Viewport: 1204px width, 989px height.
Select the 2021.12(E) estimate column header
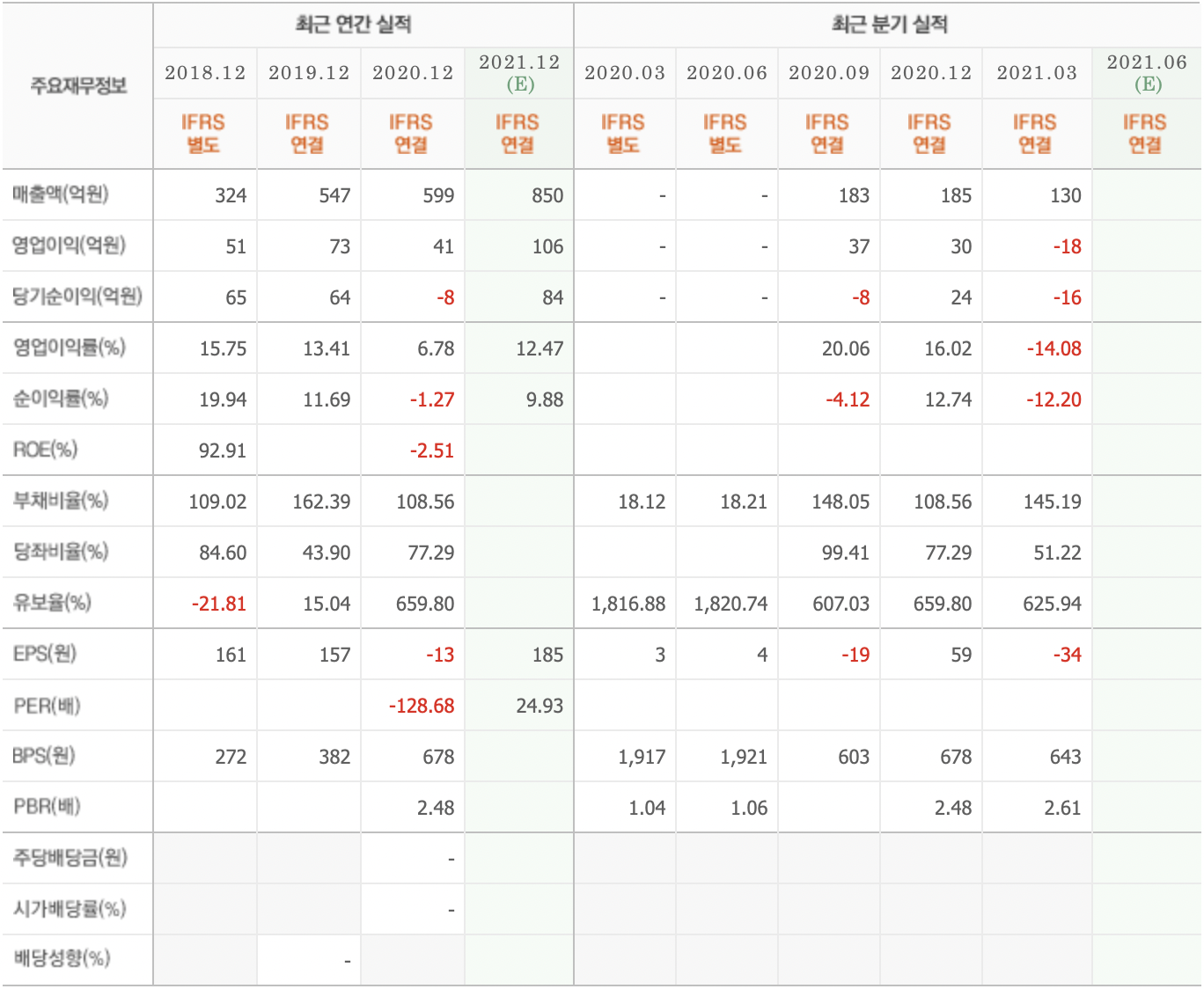tap(517, 74)
